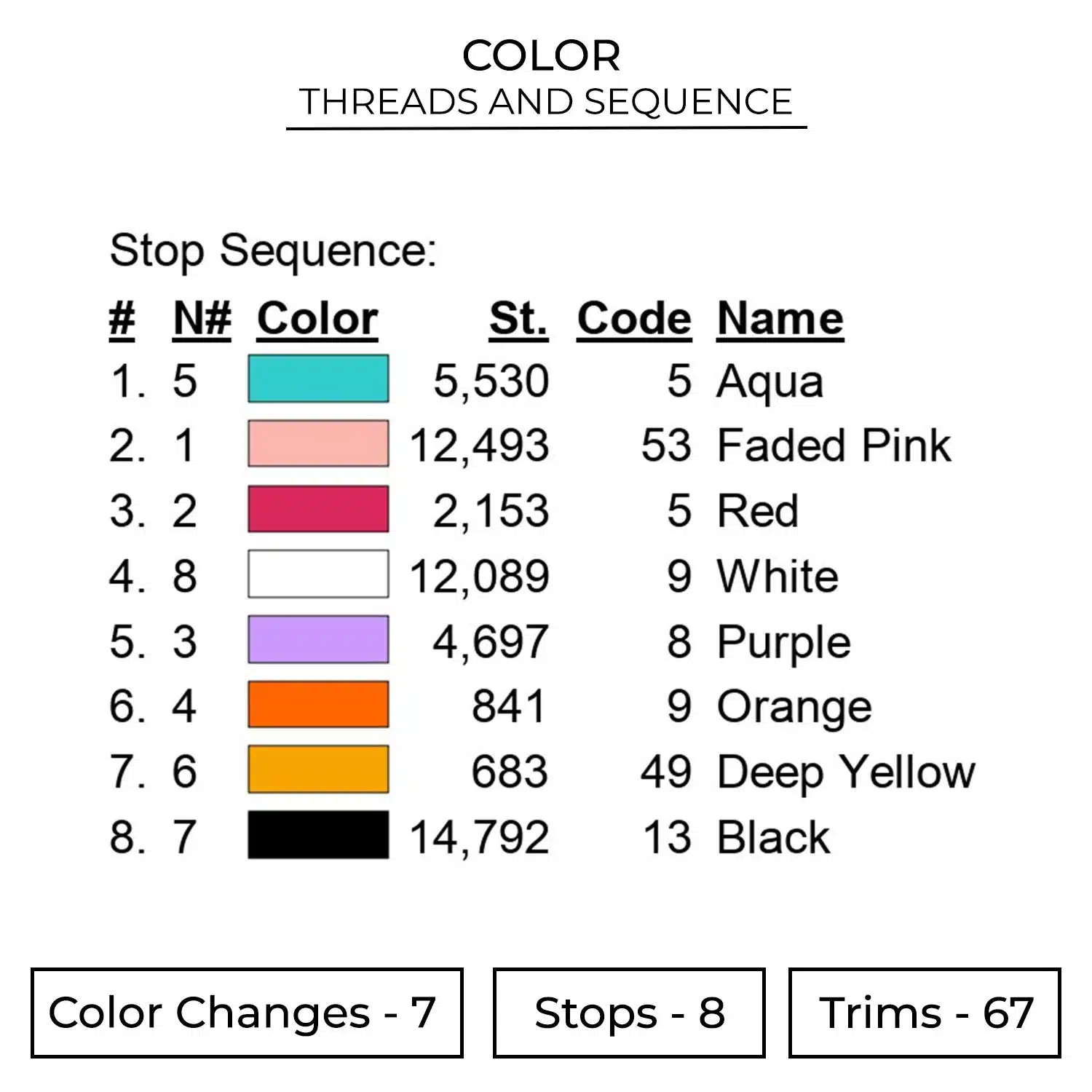Click the Stops - 8 box

(x=629, y=1013)
